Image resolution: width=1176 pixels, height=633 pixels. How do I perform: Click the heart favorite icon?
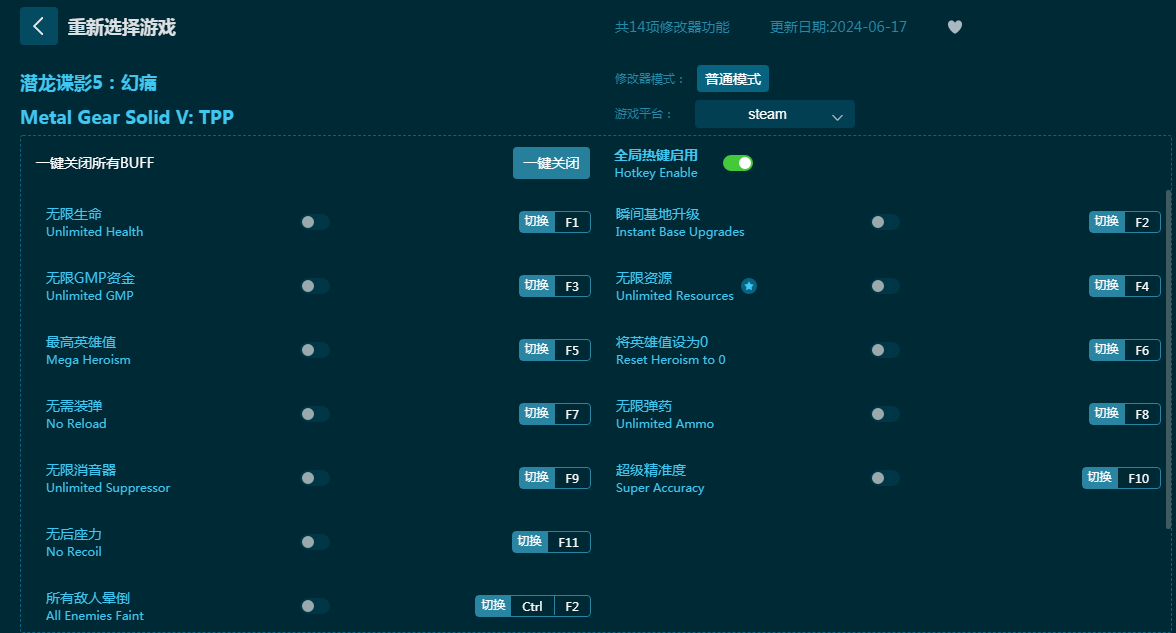[x=955, y=27]
